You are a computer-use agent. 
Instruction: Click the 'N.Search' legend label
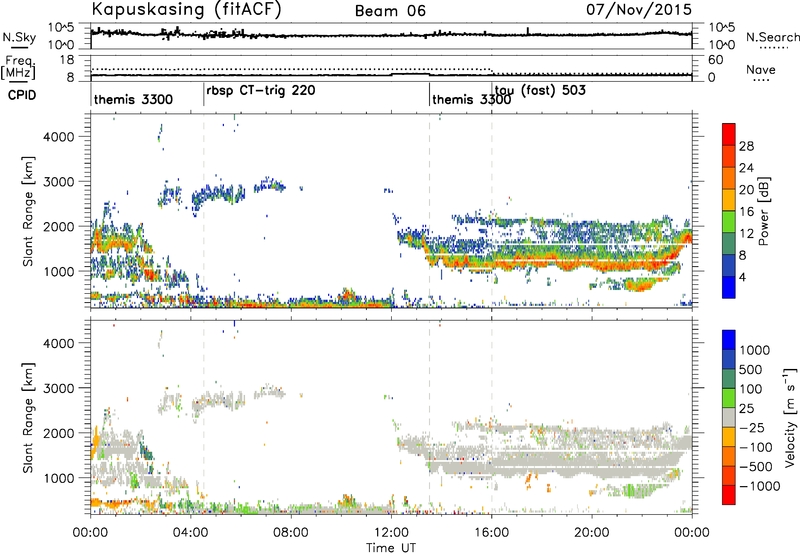point(772,37)
